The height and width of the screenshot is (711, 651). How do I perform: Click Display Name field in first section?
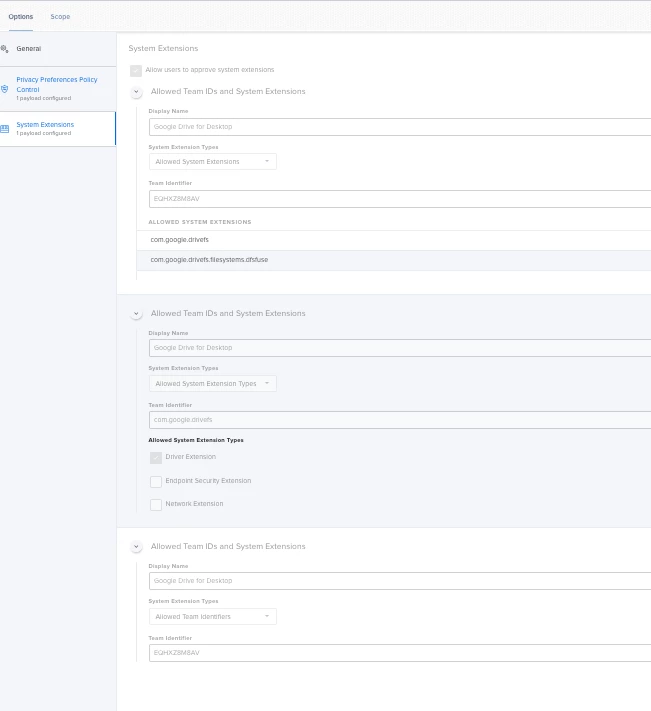click(x=400, y=127)
